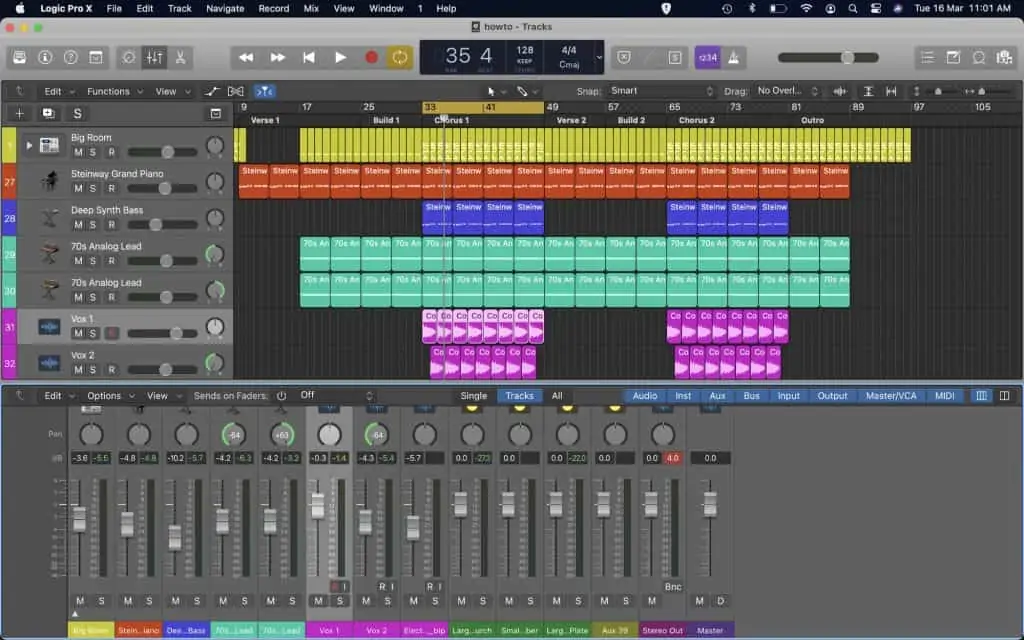Switch mixer to All view
This screenshot has width=1024, height=640.
[x=557, y=396]
